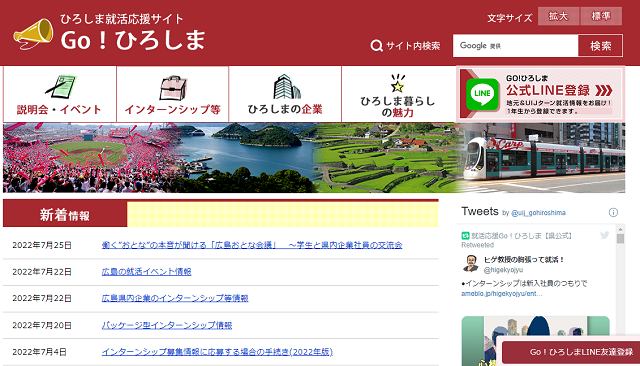Click the @higekyojyu handle text
The image size is (640, 366).
[x=503, y=270]
